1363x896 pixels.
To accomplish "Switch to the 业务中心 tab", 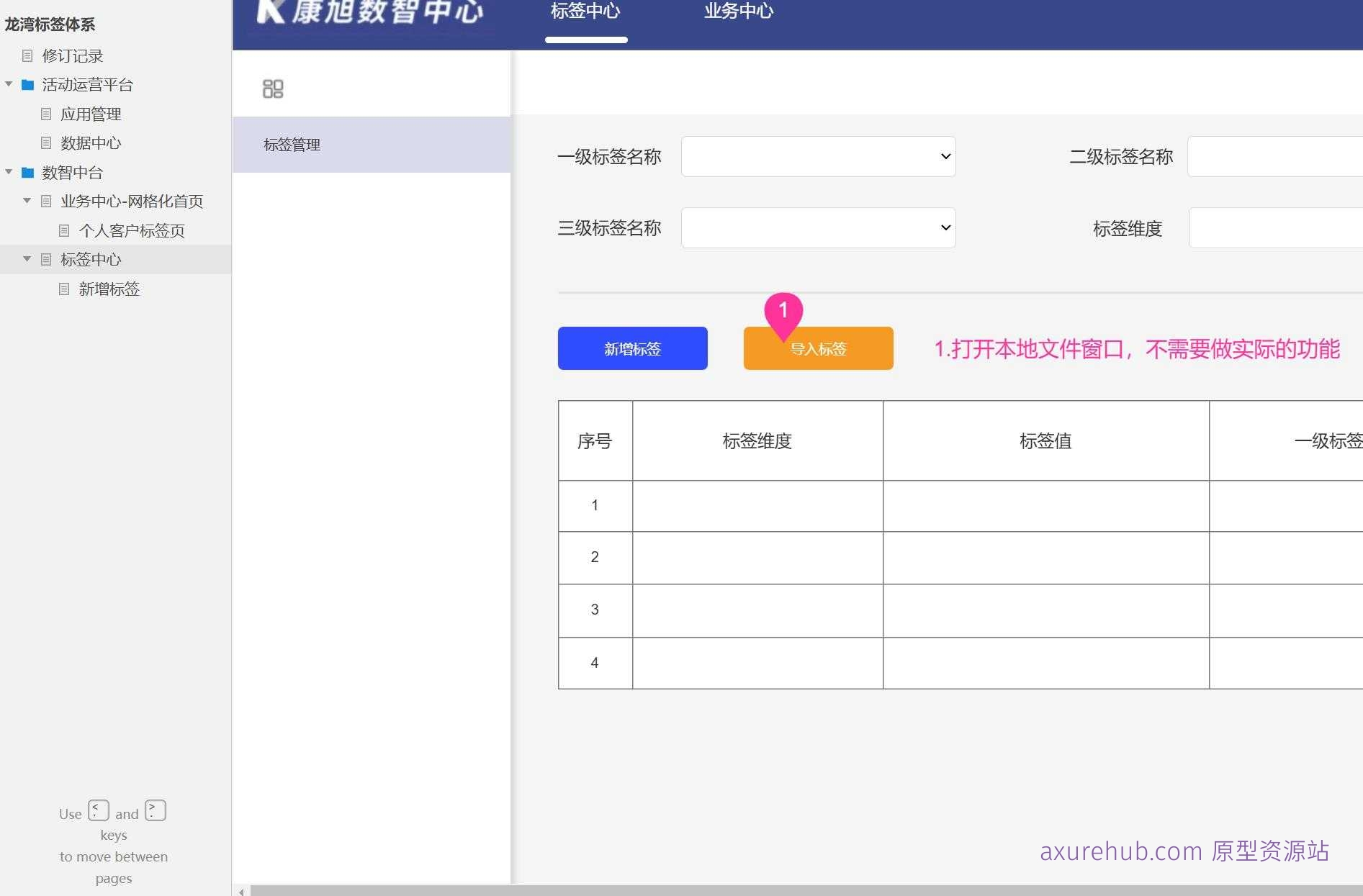I will 737,11.
